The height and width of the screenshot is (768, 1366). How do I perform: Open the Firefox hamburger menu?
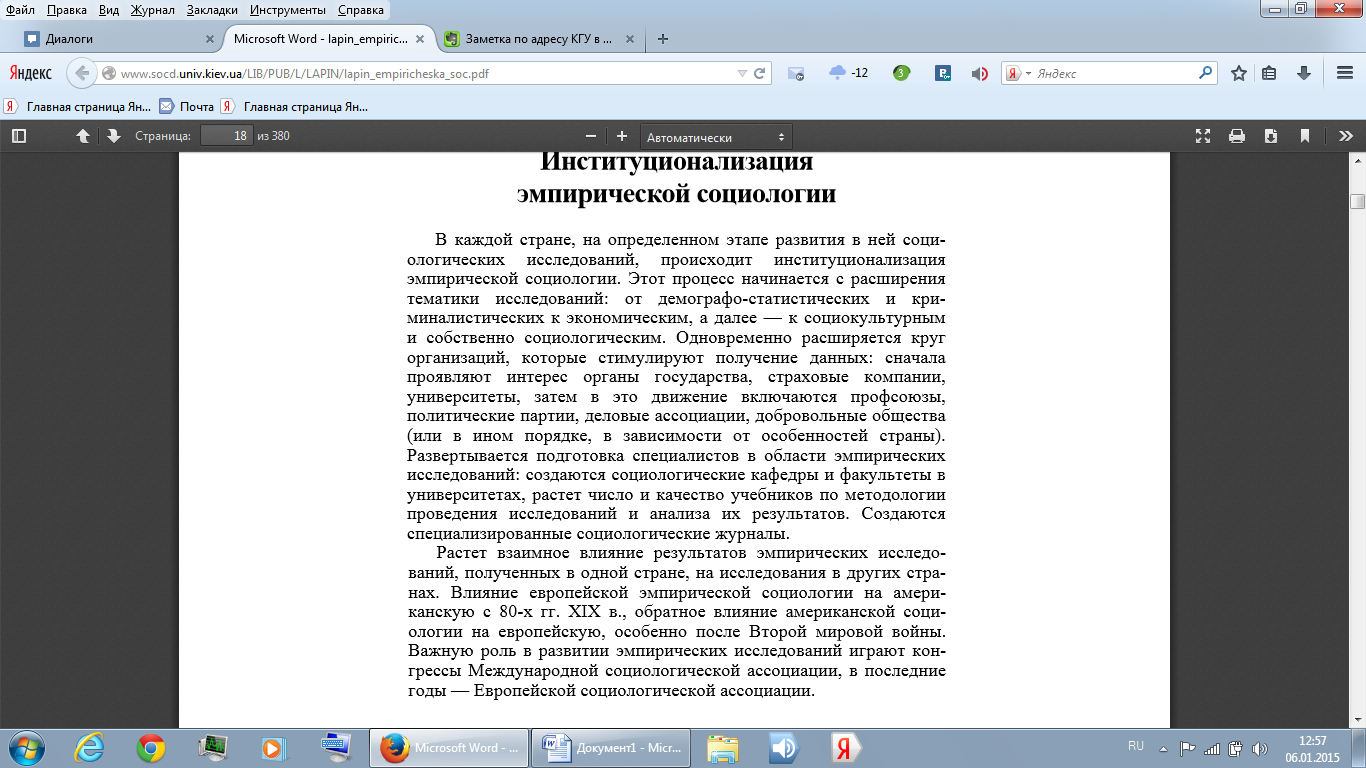click(x=1345, y=73)
